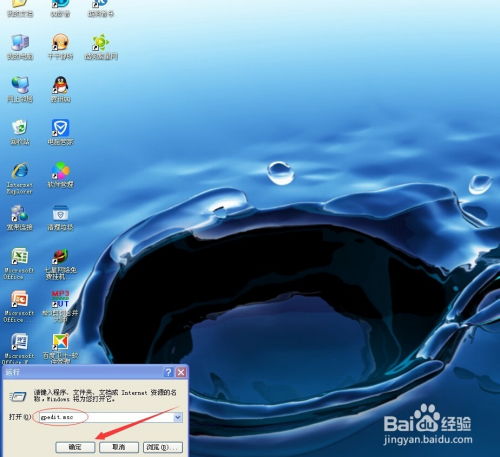The image size is (500, 457).
Task: Click 取消 (Cancel) in the Run dialog
Action: click(x=119, y=447)
